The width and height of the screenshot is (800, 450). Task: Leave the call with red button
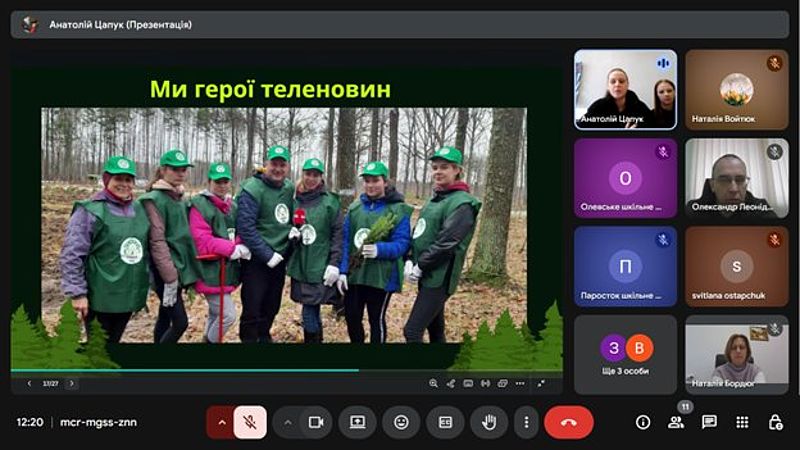[569, 422]
